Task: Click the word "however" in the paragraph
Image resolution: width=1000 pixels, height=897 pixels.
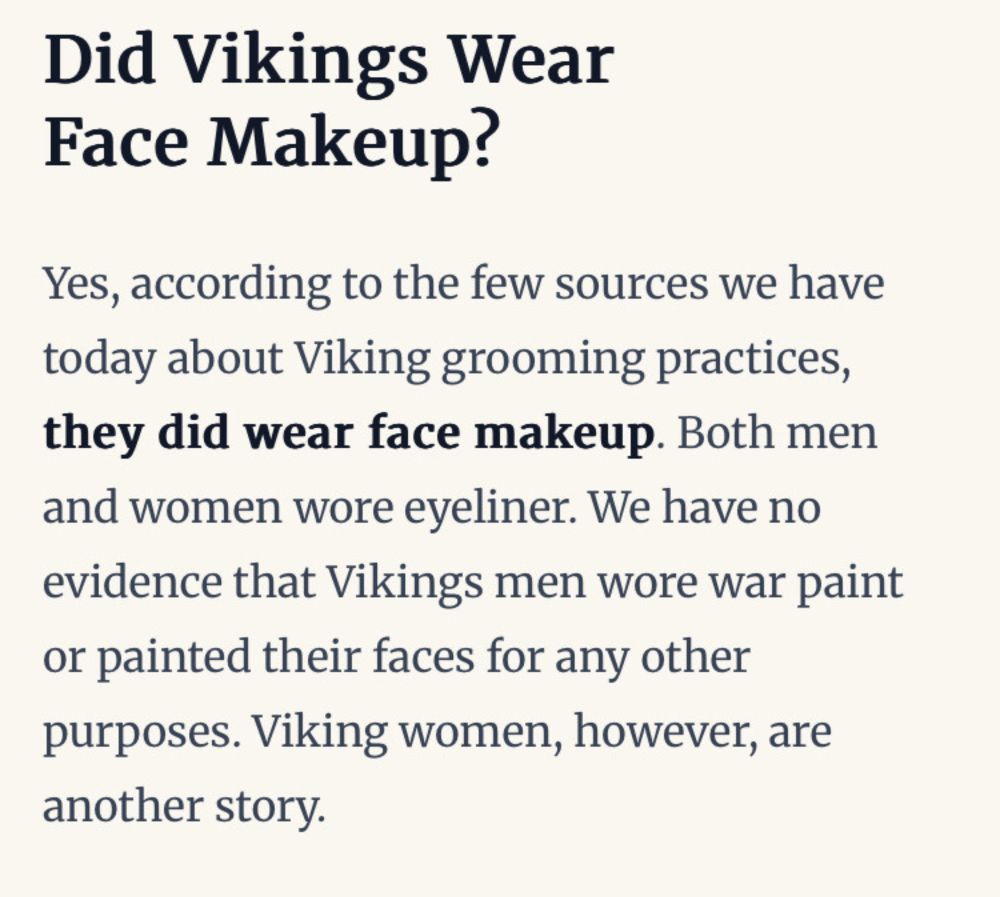Action: [x=661, y=732]
